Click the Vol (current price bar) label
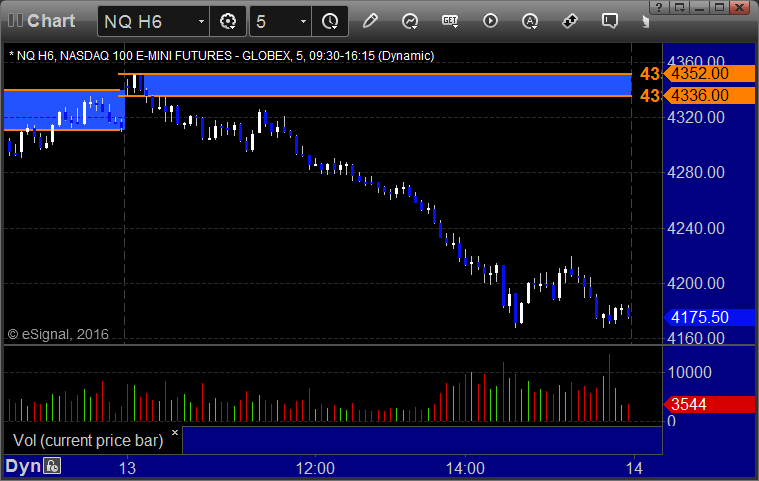 88,440
